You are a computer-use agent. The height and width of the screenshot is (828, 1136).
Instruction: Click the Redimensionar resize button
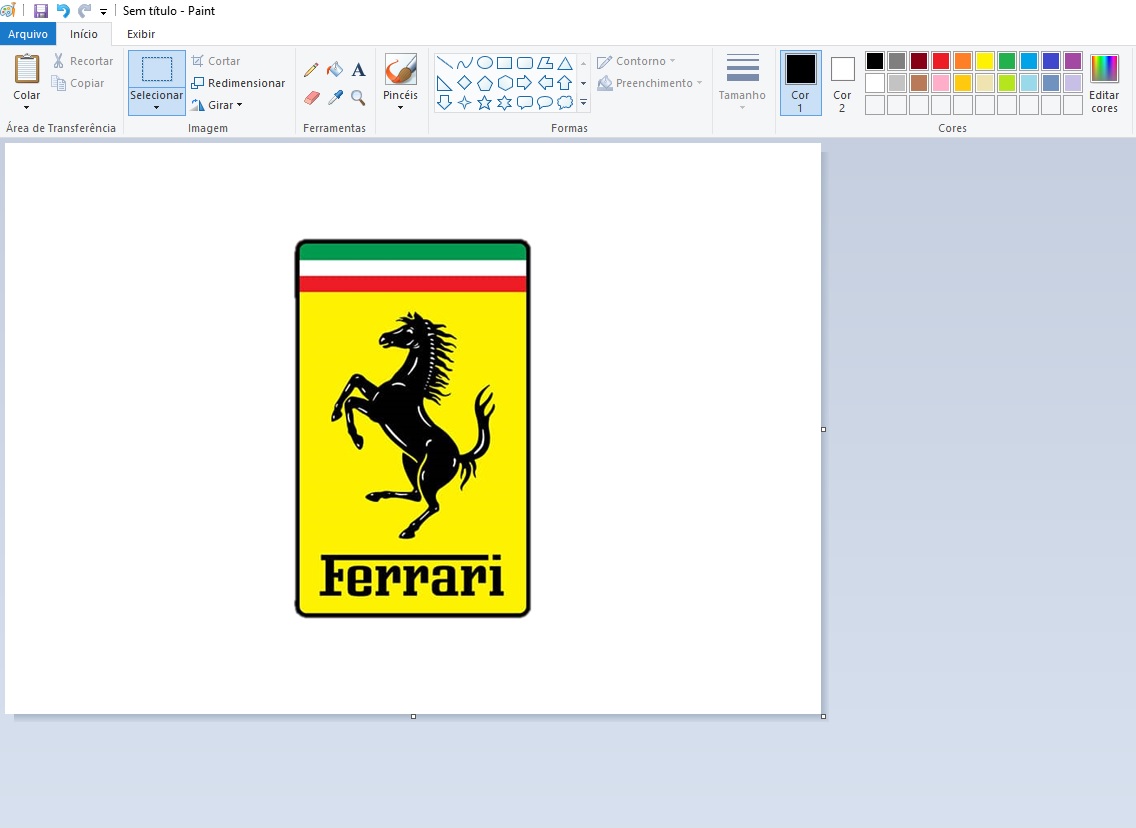click(x=238, y=83)
